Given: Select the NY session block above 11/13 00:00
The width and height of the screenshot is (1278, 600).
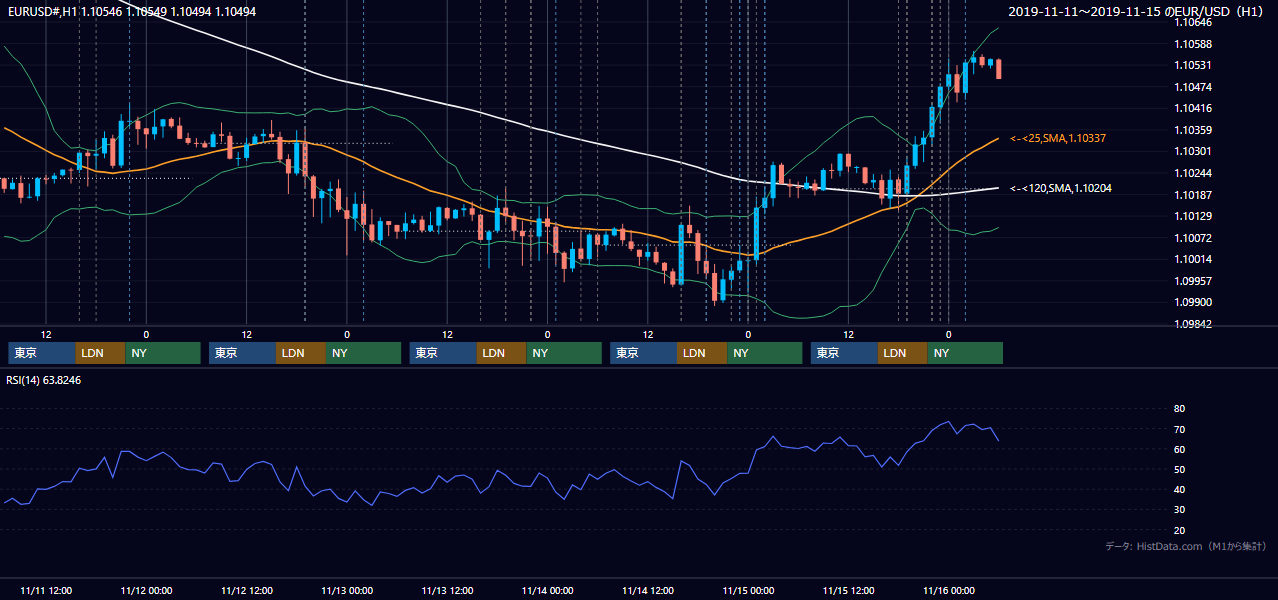Looking at the screenshot, I should (x=364, y=353).
